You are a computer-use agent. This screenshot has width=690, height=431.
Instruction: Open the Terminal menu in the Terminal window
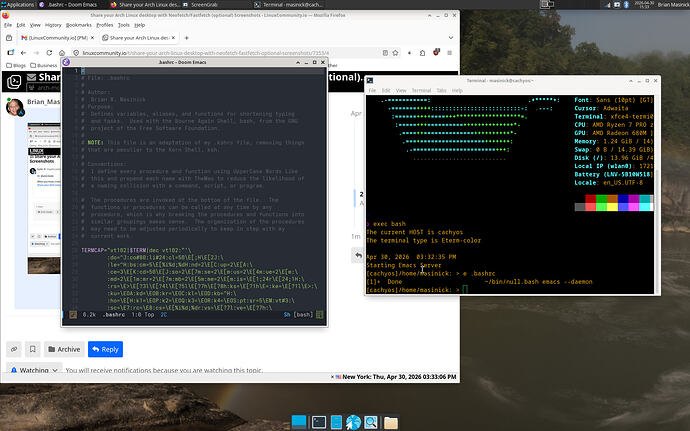(x=421, y=90)
